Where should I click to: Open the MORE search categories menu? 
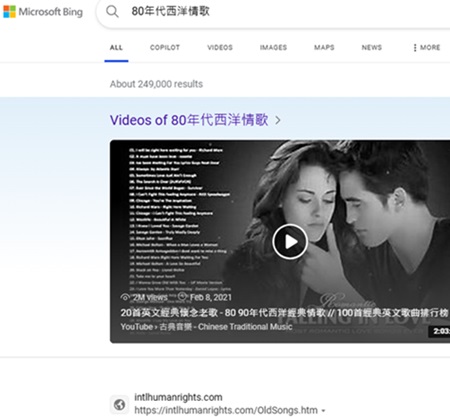tap(427, 48)
